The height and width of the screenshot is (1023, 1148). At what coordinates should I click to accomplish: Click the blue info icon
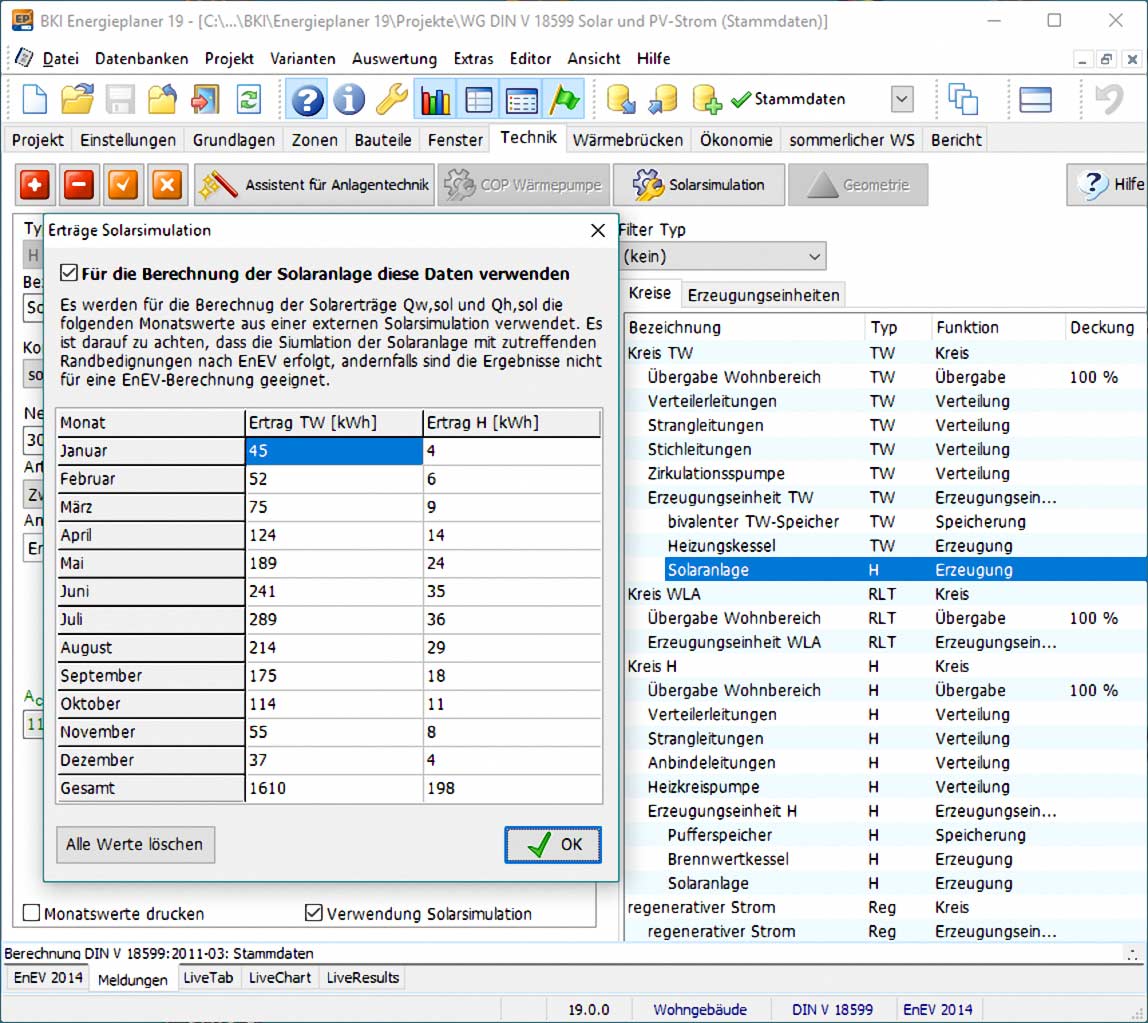click(349, 99)
